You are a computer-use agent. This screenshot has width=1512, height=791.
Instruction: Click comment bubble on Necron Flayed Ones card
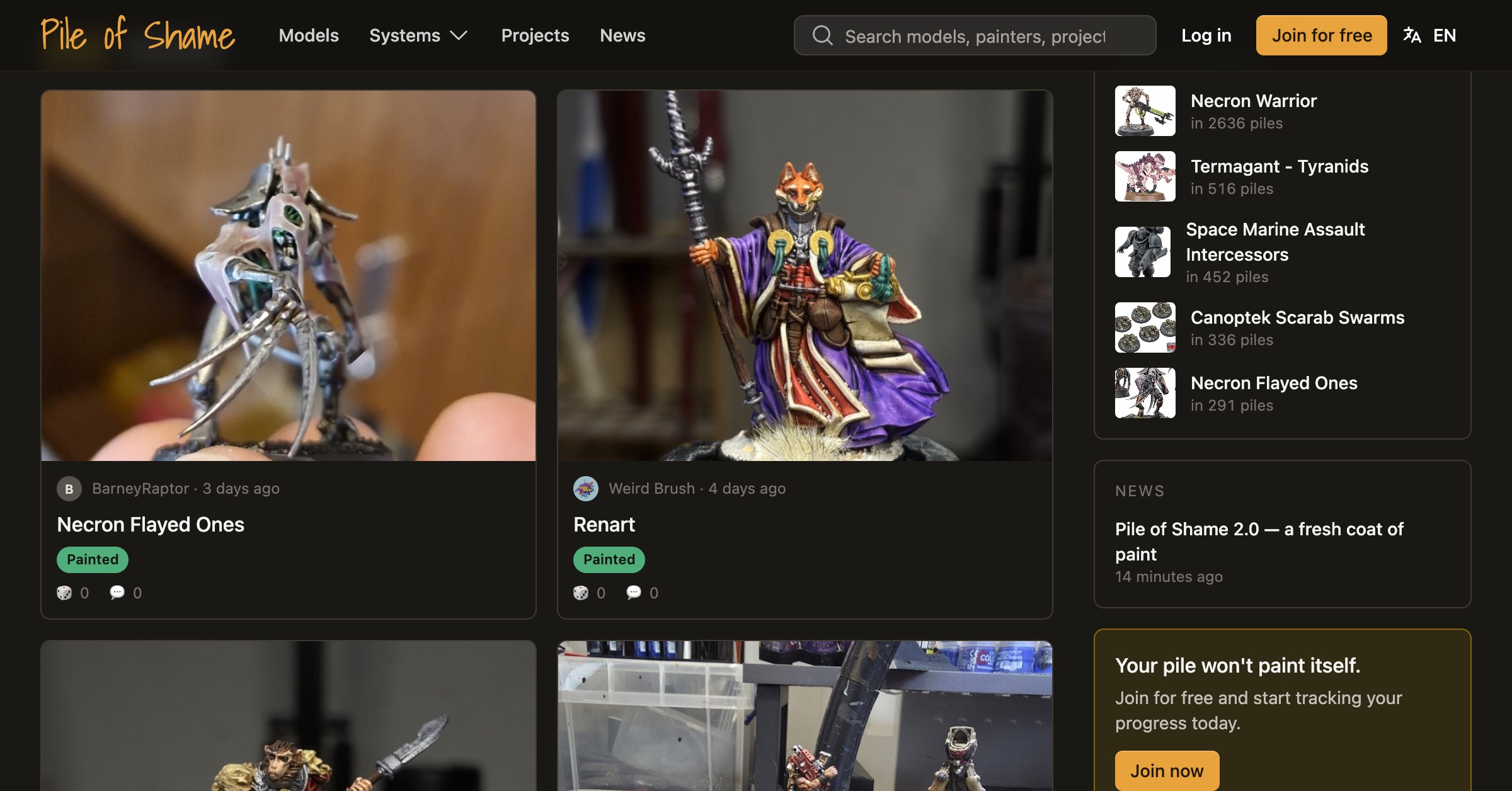click(117, 593)
